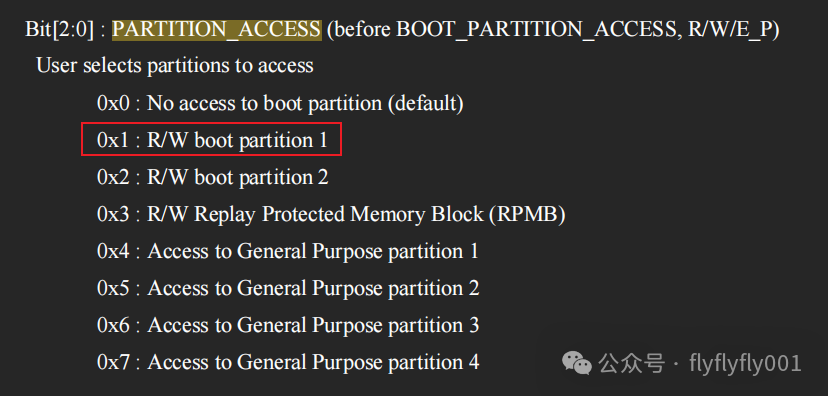Click the (default) word on 0x0 line
Viewport: 828px width, 396px height.
click(426, 103)
